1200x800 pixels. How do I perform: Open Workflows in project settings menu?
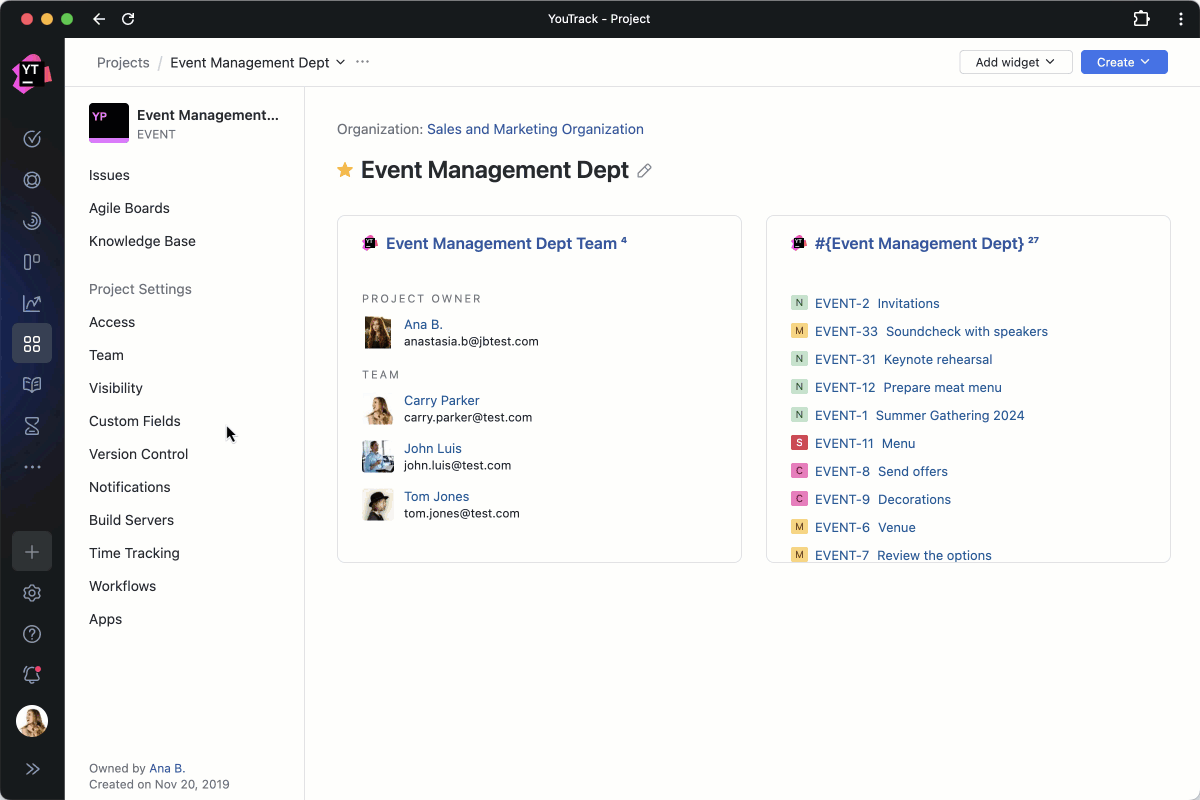point(122,586)
